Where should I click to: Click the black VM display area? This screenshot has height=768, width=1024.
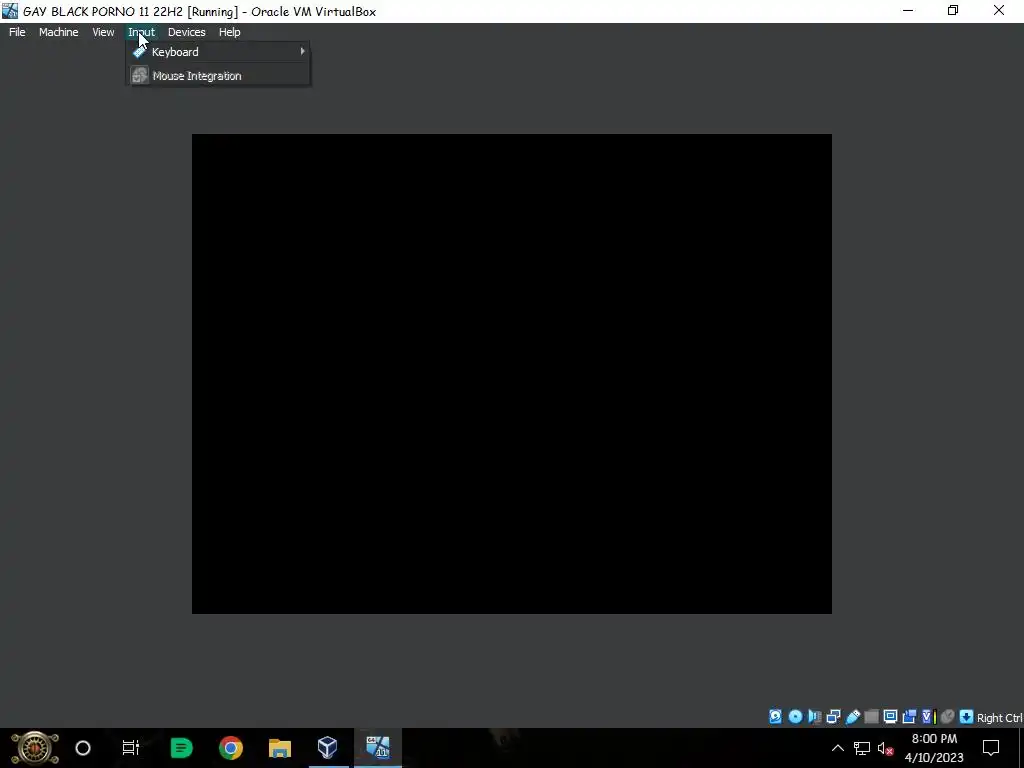coord(511,374)
